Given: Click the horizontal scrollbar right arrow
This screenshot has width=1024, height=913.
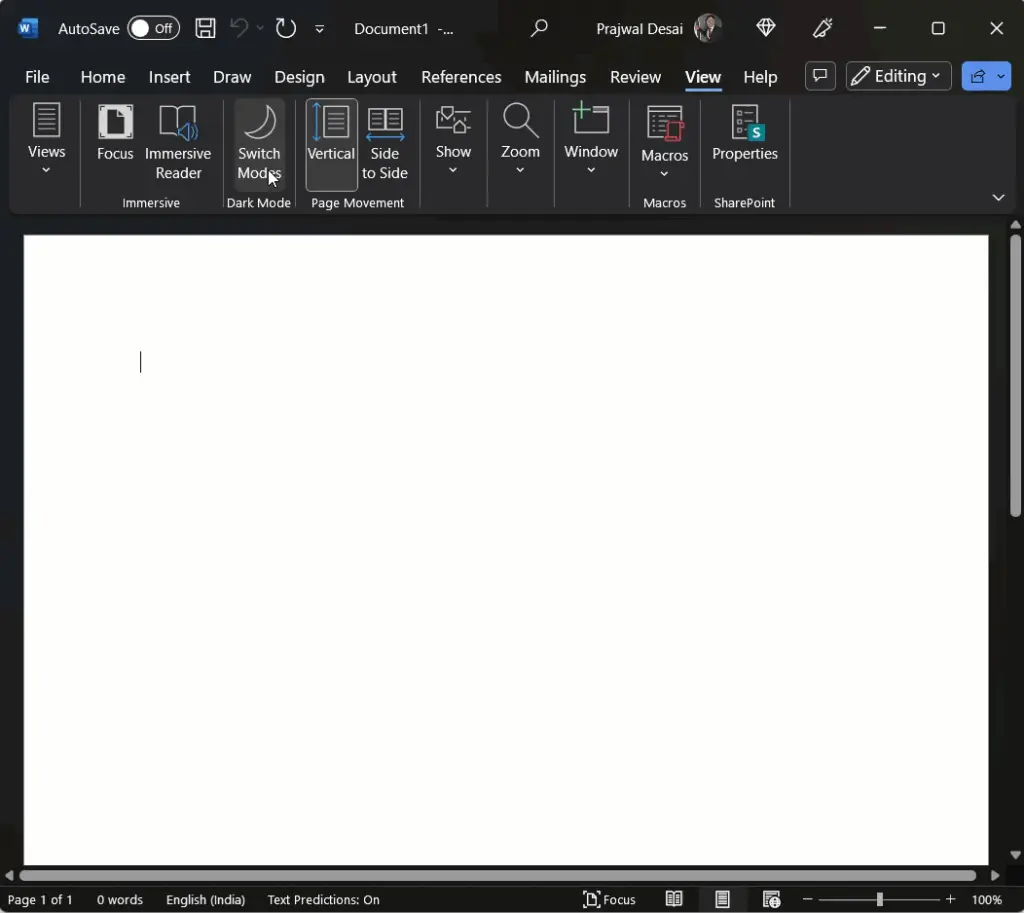Looking at the screenshot, I should tap(995, 875).
